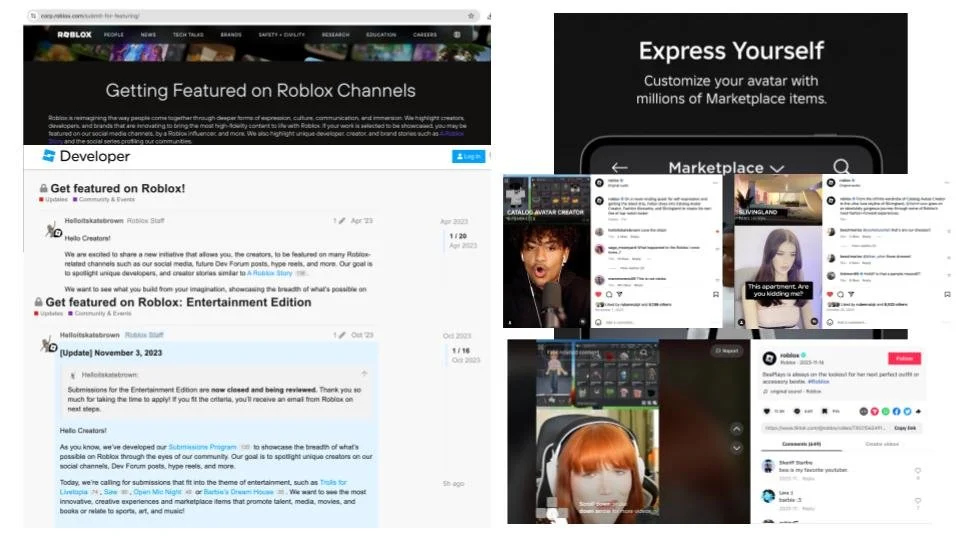Screen dimensions: 960x540
Task: Click the browser address bar URL
Action: click(90, 16)
